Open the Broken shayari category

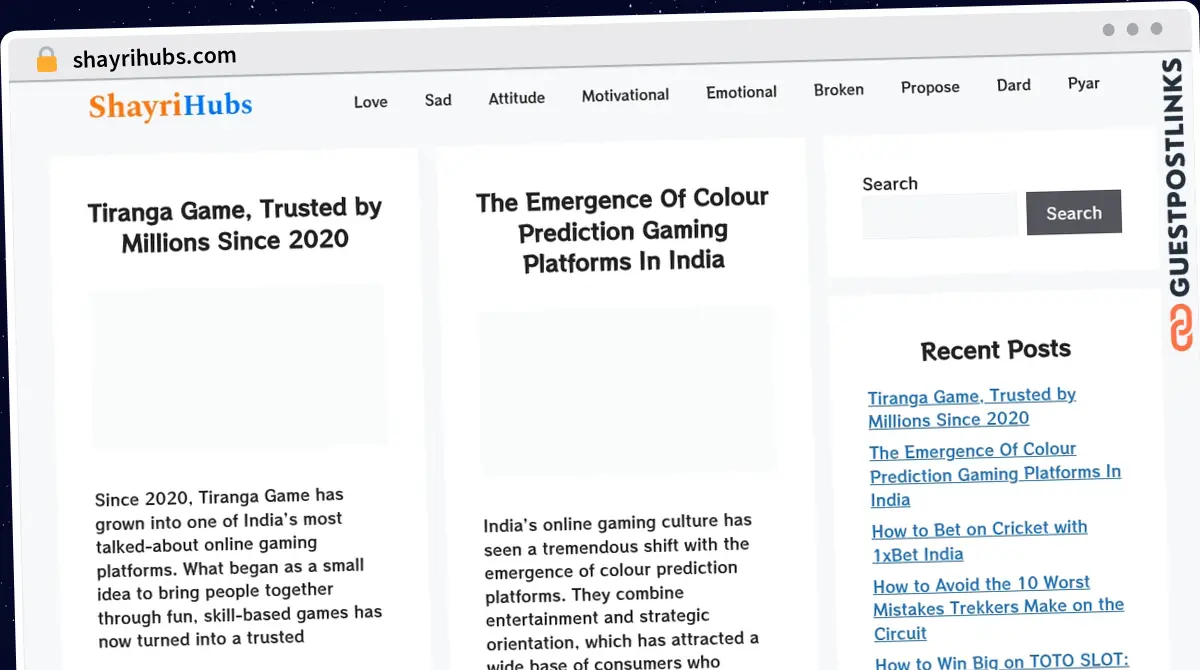coord(838,89)
